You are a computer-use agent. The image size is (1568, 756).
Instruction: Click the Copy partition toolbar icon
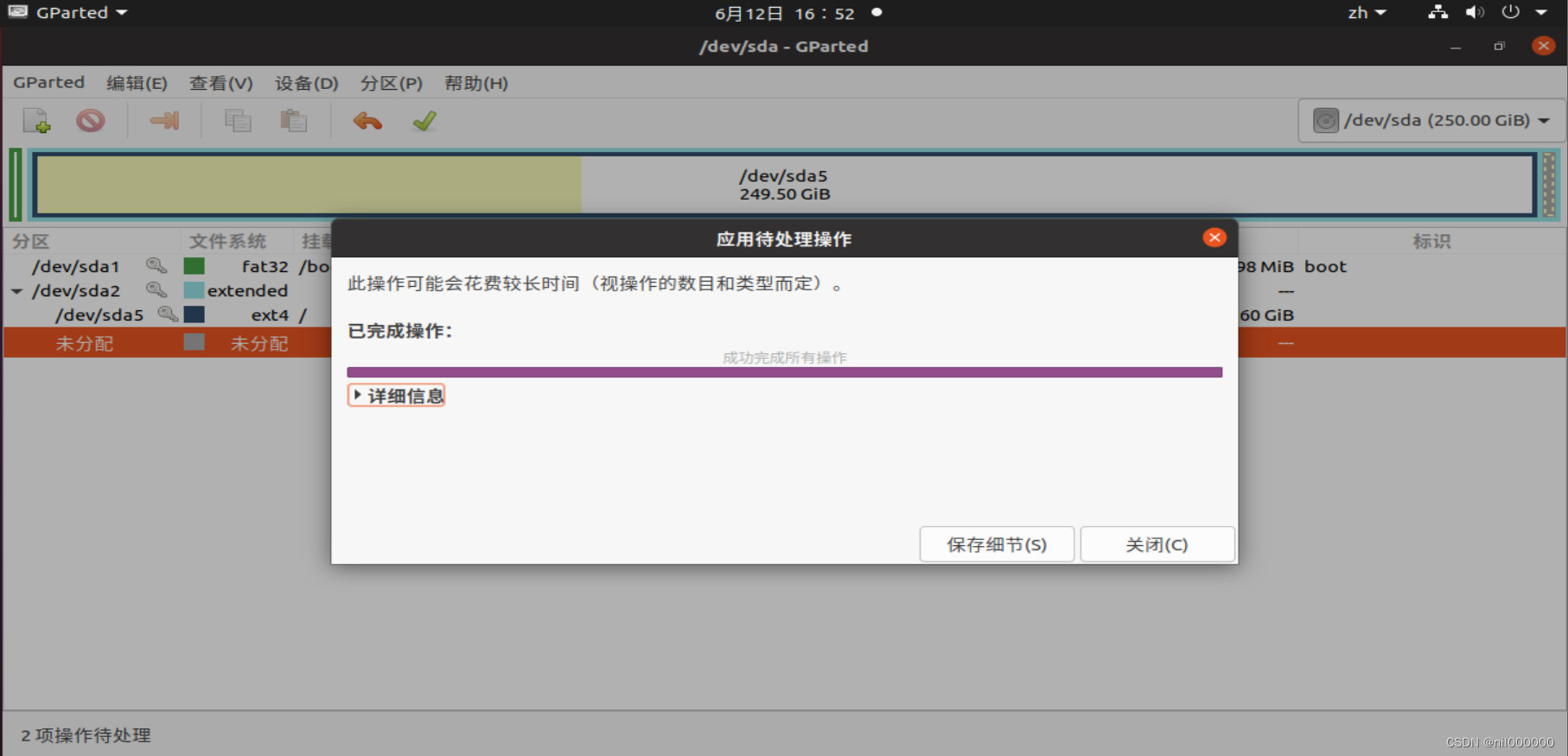coord(238,120)
